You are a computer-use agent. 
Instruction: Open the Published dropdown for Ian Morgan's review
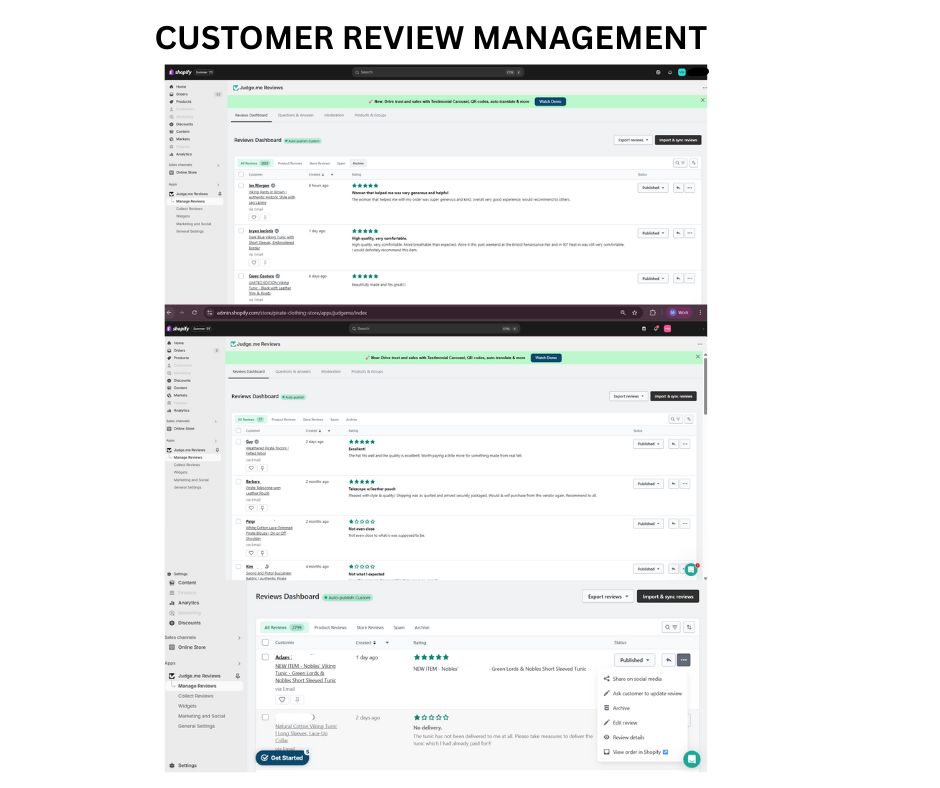(653, 188)
